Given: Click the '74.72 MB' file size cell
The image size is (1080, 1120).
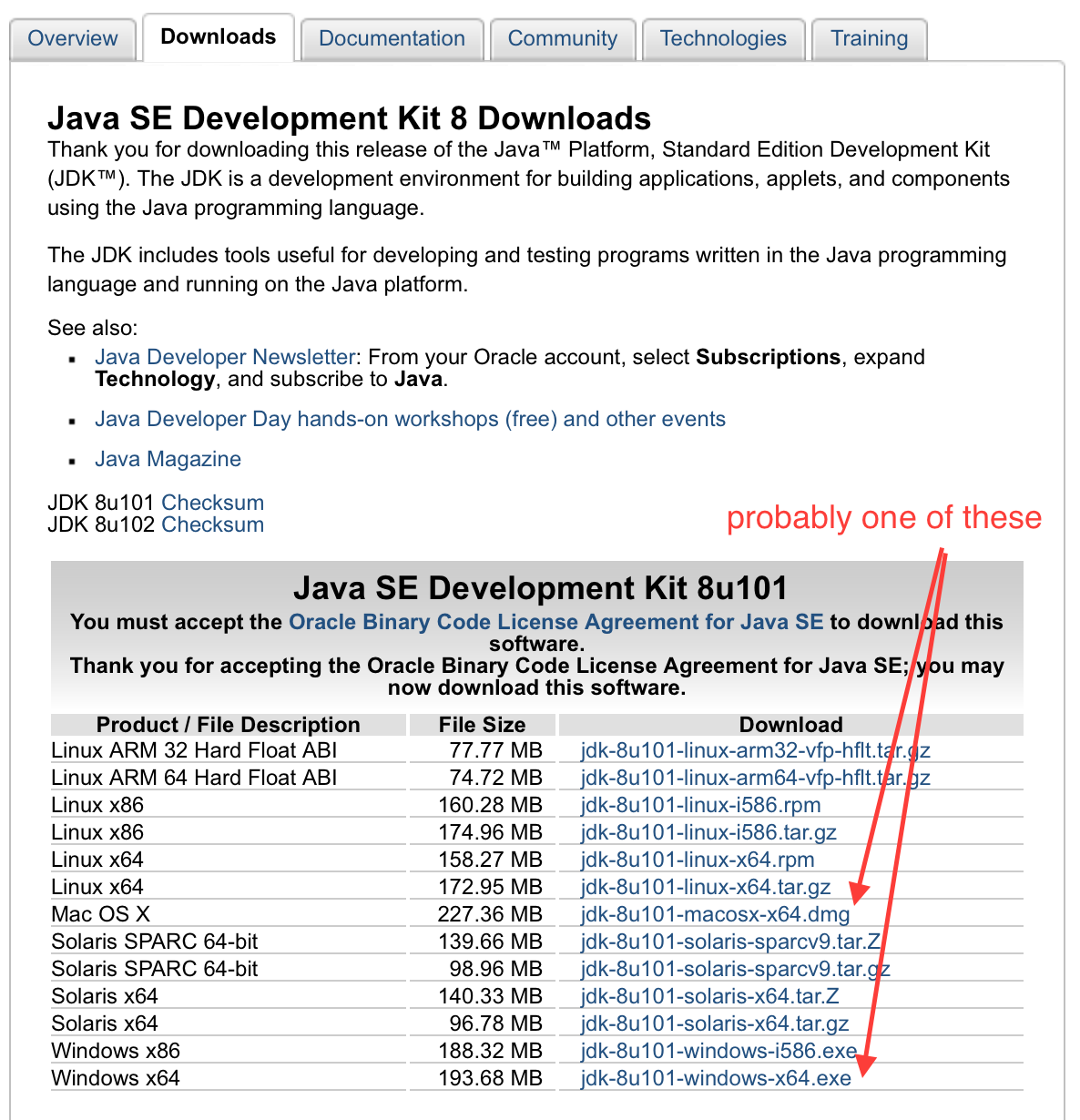Looking at the screenshot, I should pyautogui.click(x=482, y=778).
